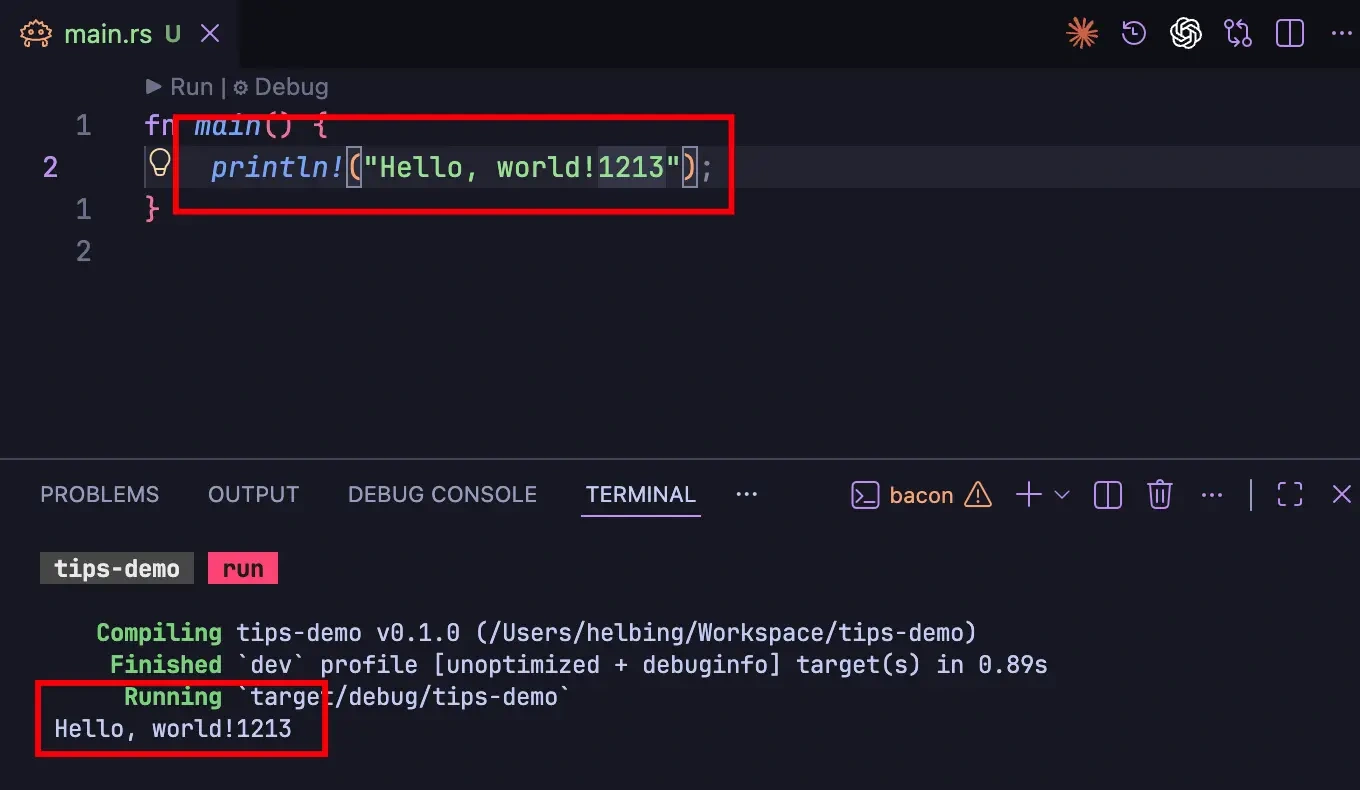Click the Running text in terminal
The height and width of the screenshot is (790, 1360).
(173, 697)
